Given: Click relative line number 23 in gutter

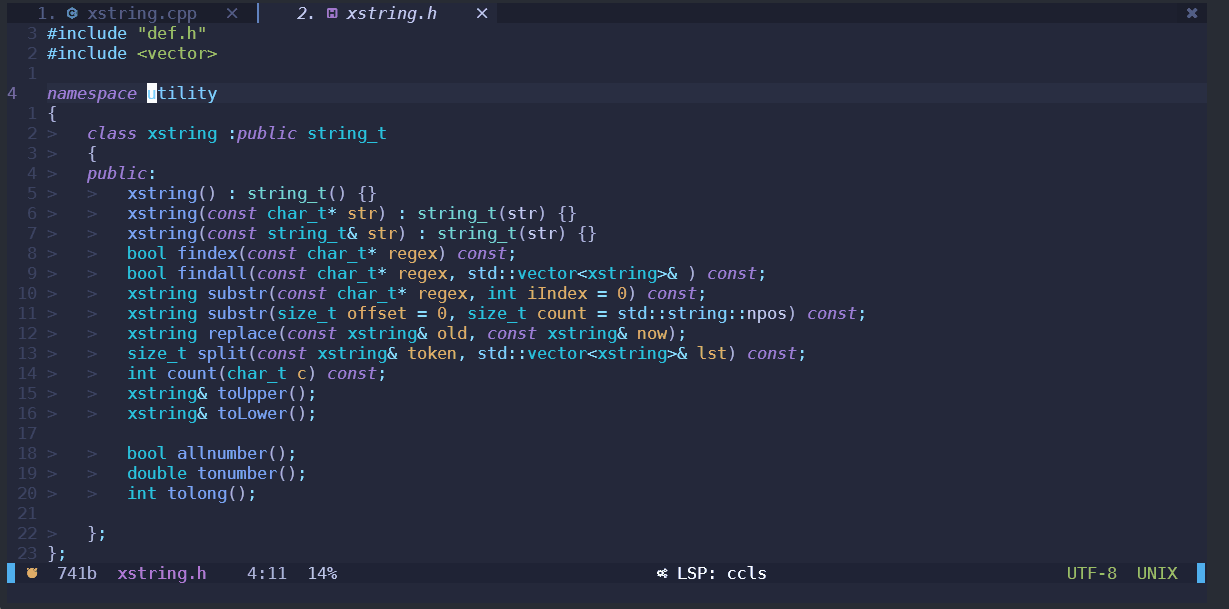Looking at the screenshot, I should pos(27,553).
